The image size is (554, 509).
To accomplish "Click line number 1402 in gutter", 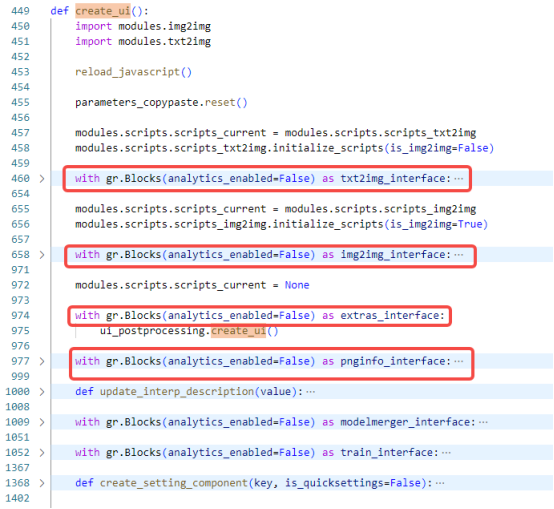I will [17, 498].
